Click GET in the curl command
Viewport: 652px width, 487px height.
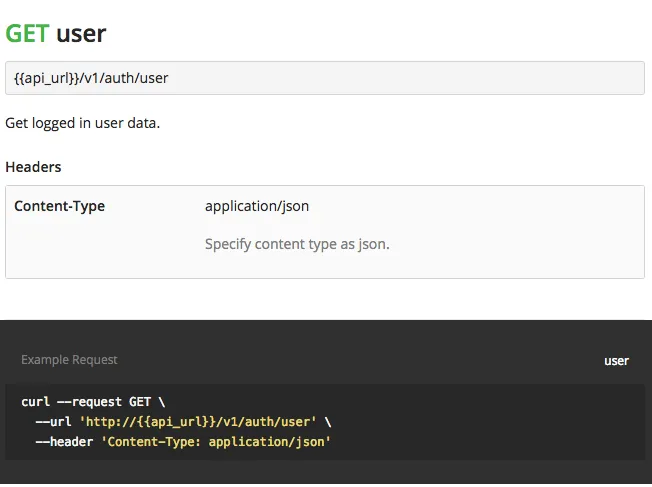(x=140, y=402)
